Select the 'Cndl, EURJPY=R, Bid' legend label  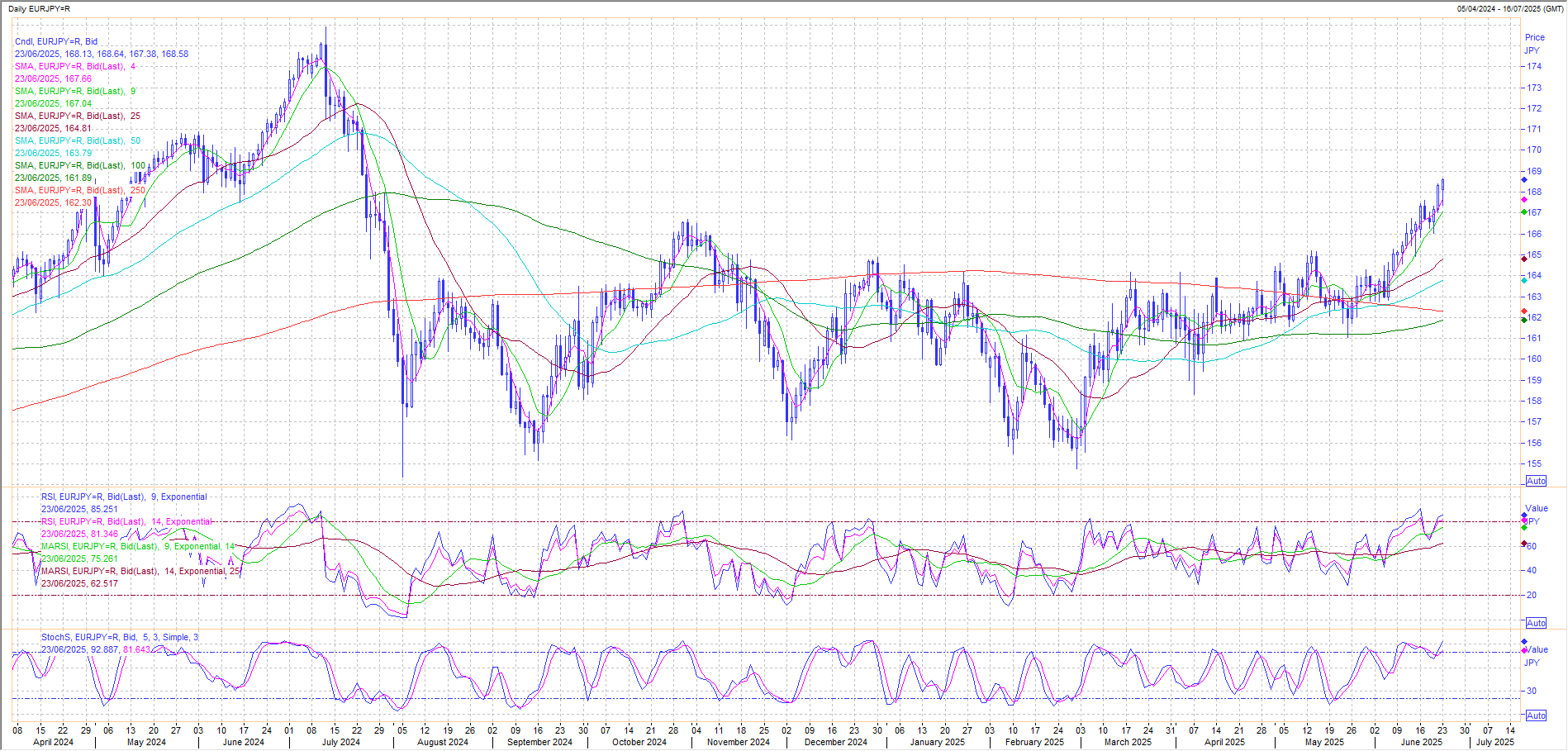(x=56, y=41)
